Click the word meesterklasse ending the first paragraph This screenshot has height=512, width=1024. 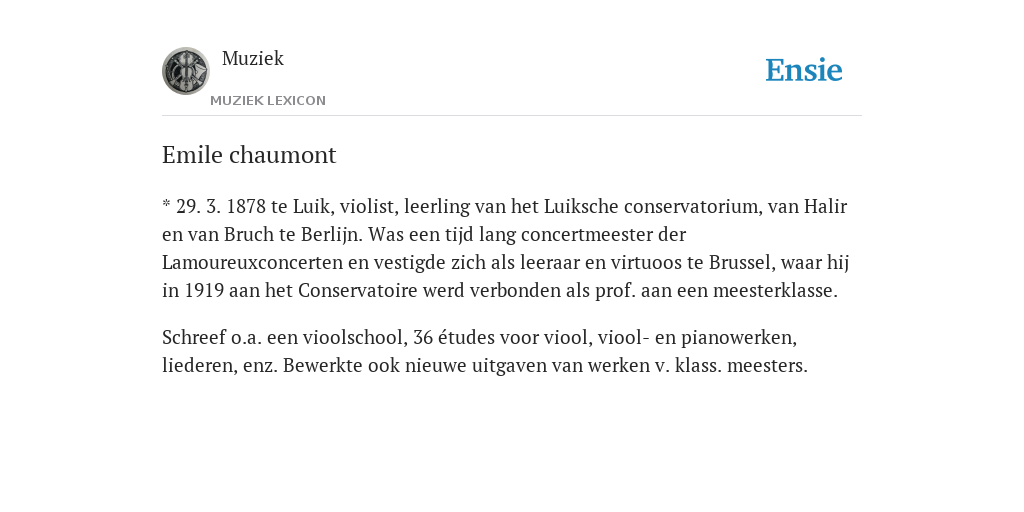(775, 291)
